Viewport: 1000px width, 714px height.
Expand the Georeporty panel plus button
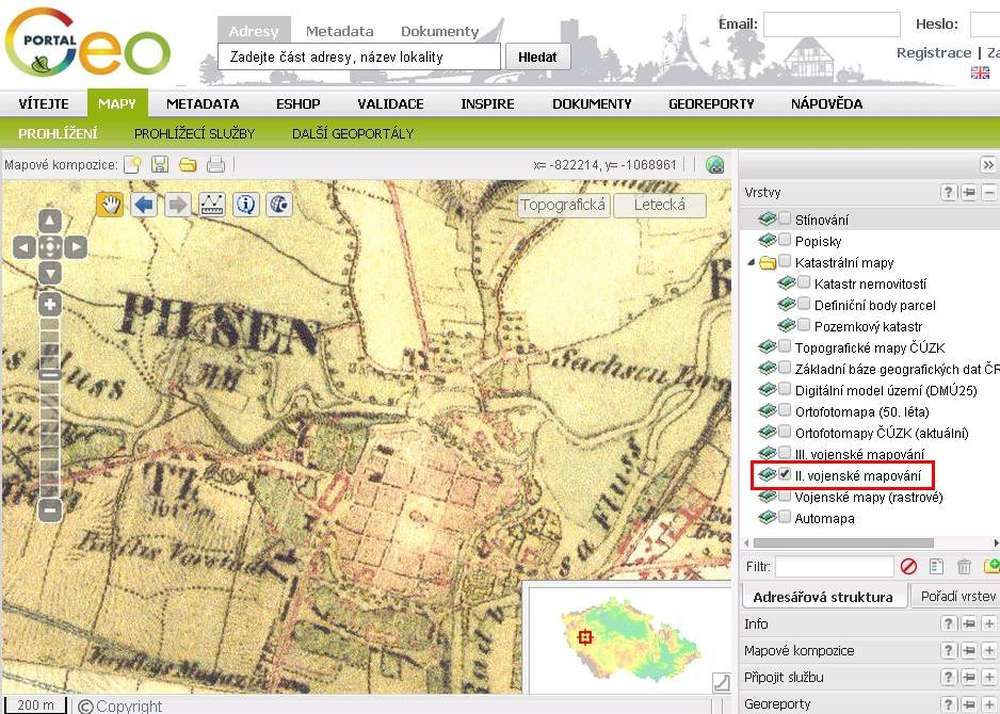(x=989, y=704)
